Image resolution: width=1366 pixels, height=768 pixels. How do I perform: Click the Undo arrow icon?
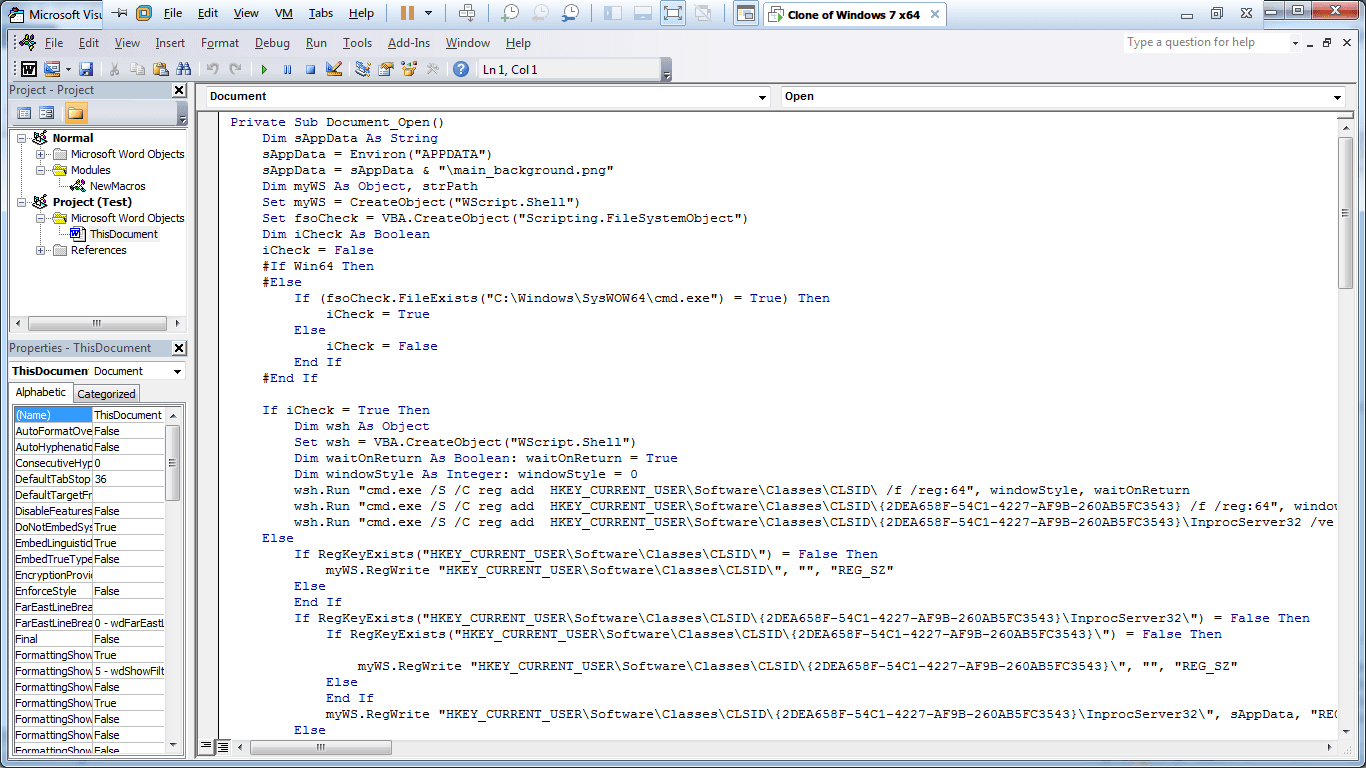tap(212, 69)
